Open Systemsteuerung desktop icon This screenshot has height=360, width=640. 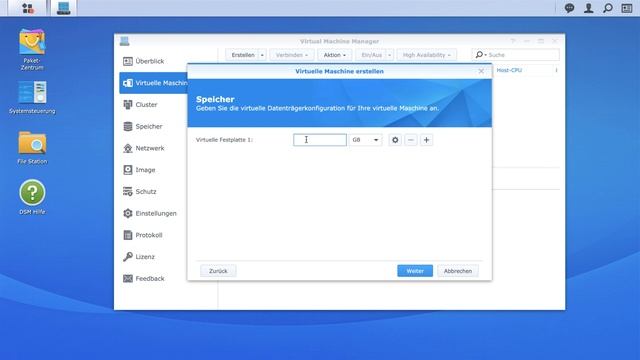click(32, 98)
